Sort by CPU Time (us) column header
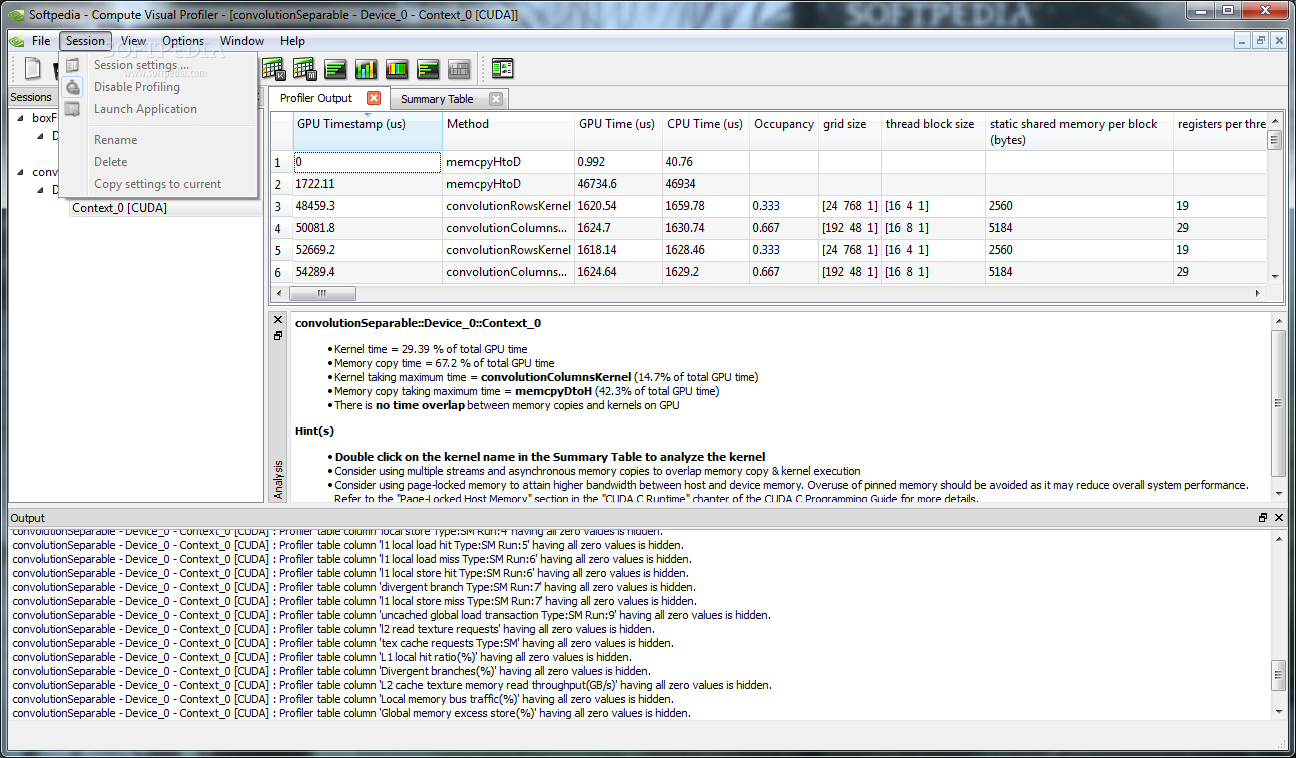This screenshot has width=1296, height=758. (705, 131)
